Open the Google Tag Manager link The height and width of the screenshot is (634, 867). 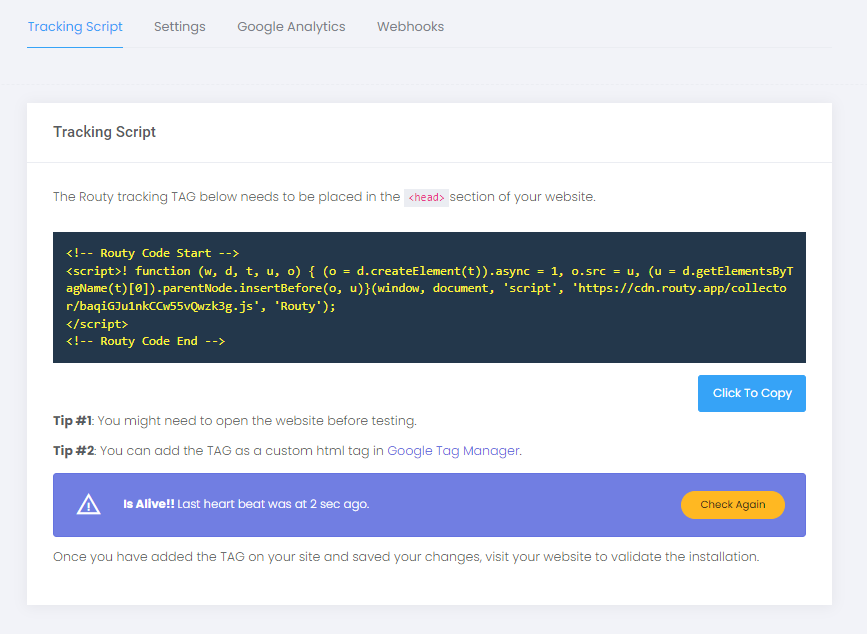click(453, 450)
